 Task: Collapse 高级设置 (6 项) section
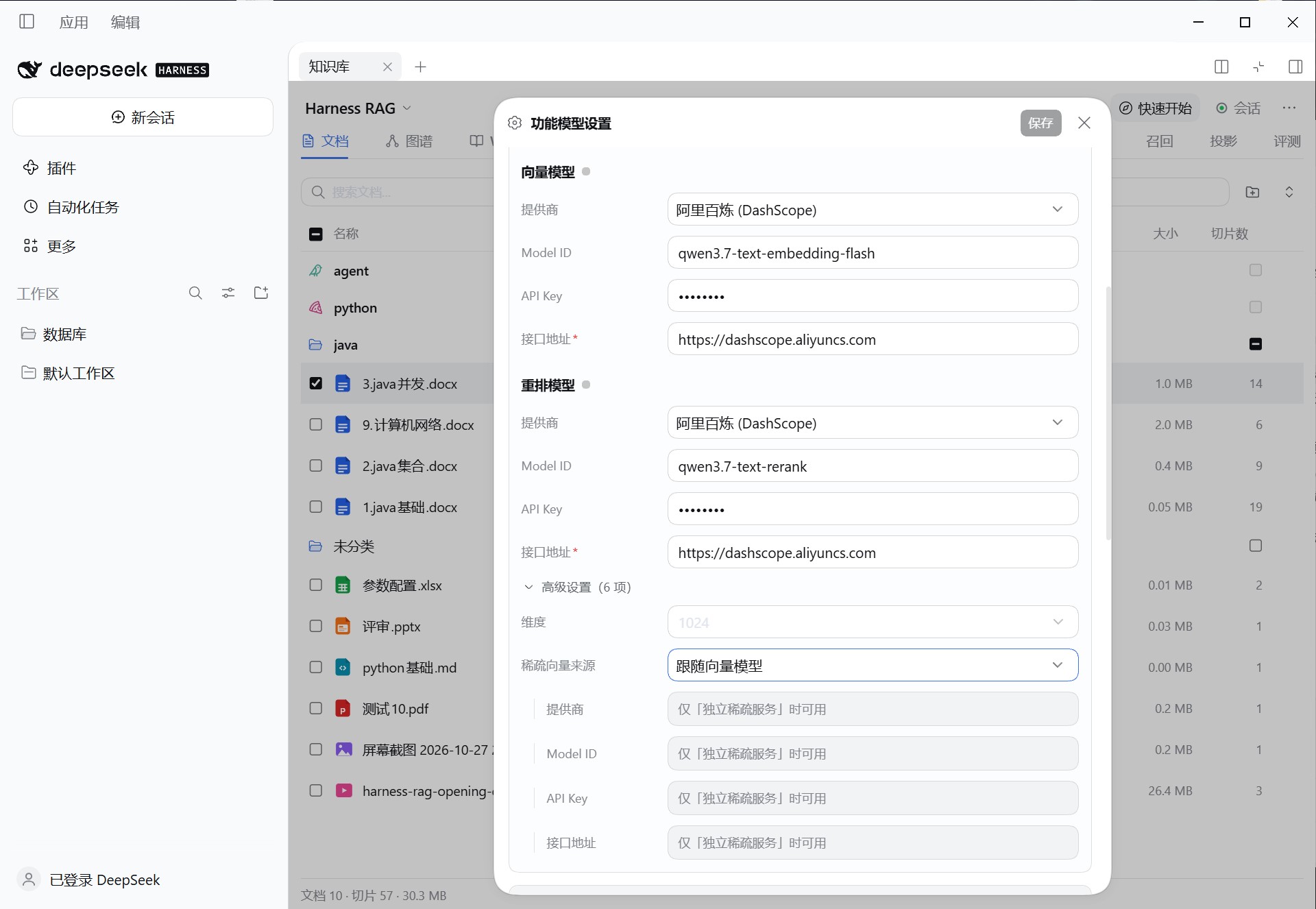pyautogui.click(x=577, y=587)
